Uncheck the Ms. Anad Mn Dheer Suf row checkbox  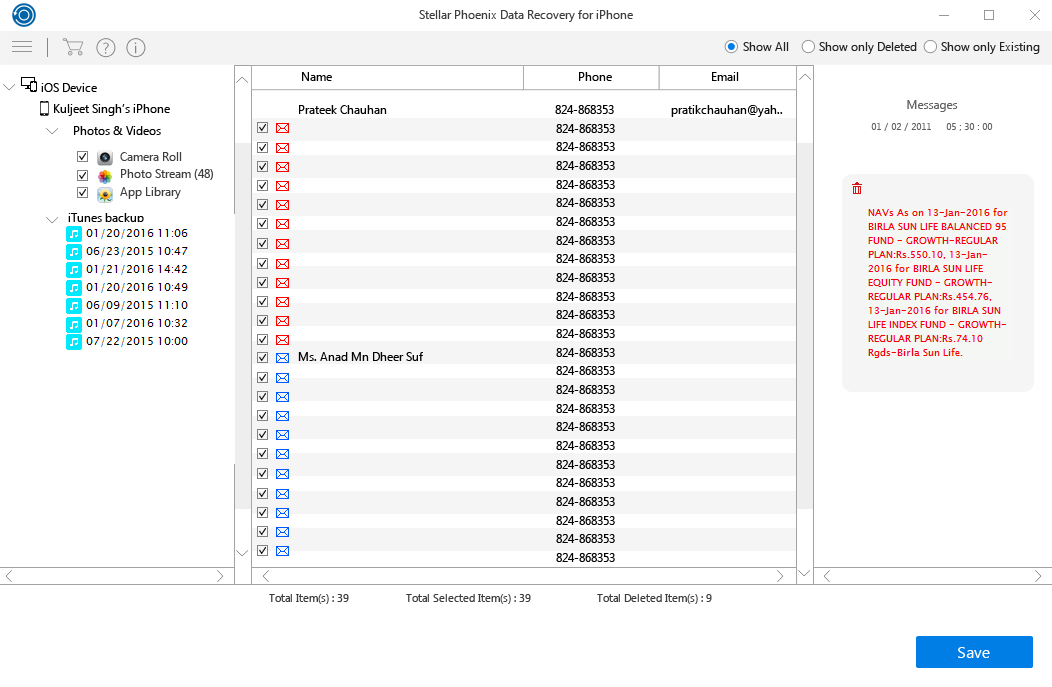click(262, 358)
